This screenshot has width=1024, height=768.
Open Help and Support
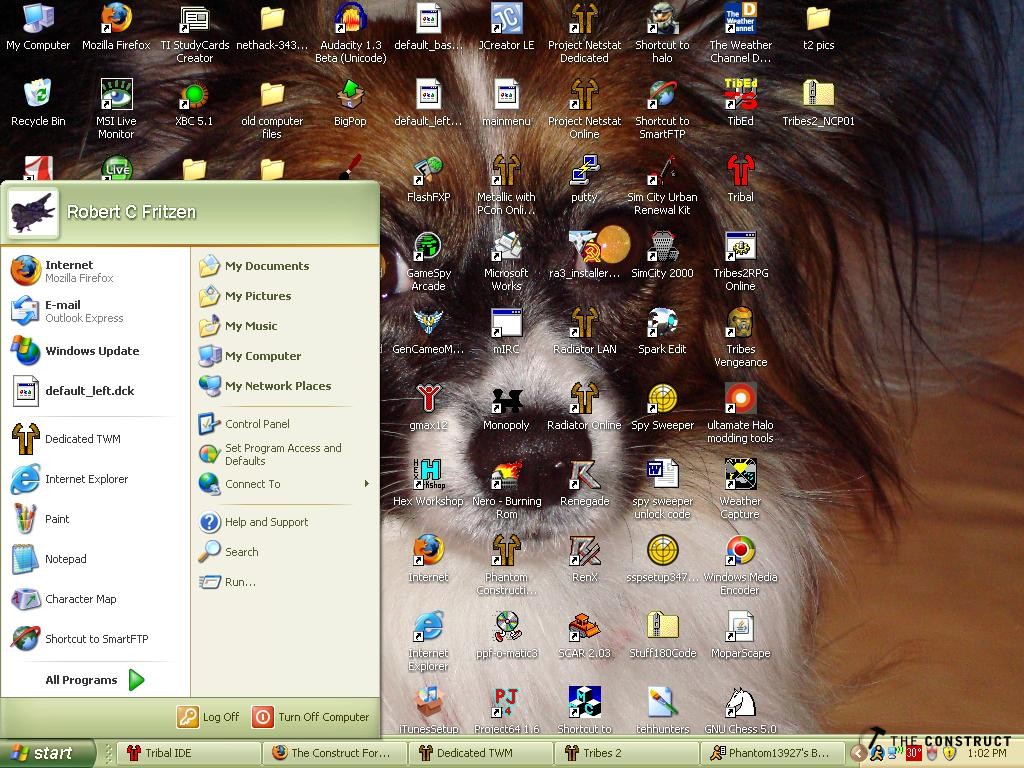(x=284, y=522)
